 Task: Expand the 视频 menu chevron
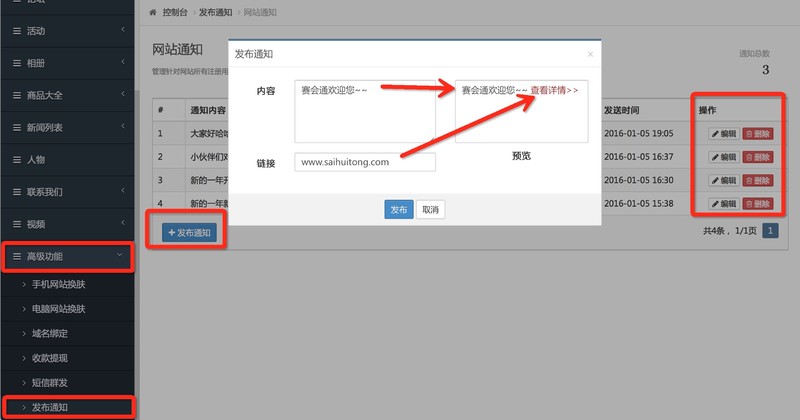[x=123, y=223]
